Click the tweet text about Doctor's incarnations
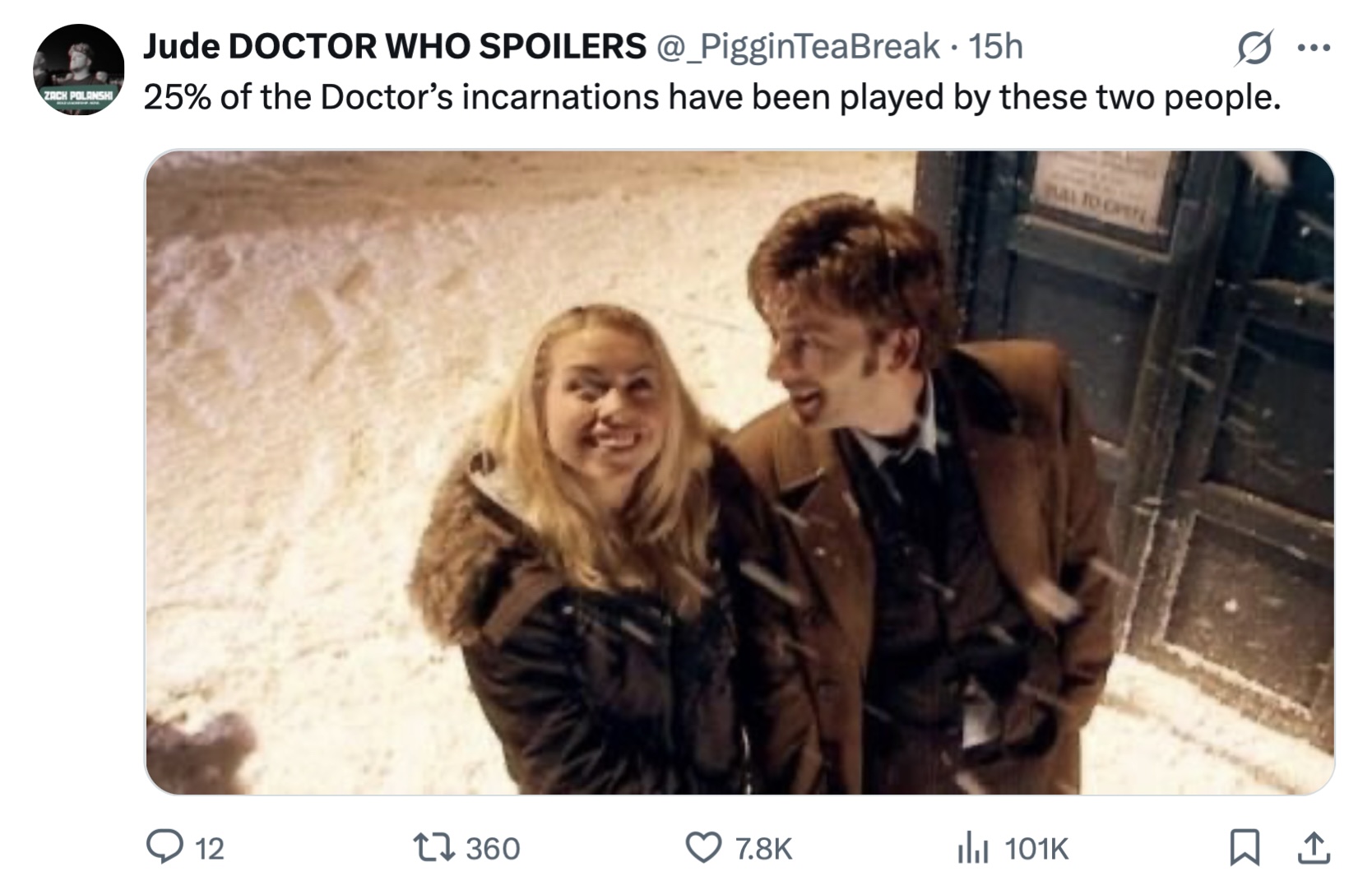This screenshot has height=895, width=1372. 711,97
